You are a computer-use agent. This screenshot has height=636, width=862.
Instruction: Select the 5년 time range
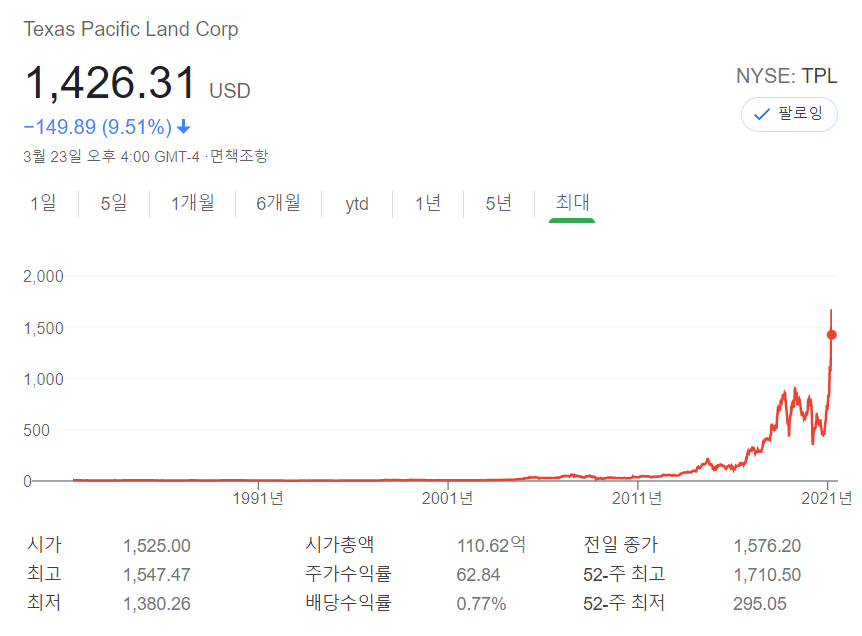click(497, 203)
